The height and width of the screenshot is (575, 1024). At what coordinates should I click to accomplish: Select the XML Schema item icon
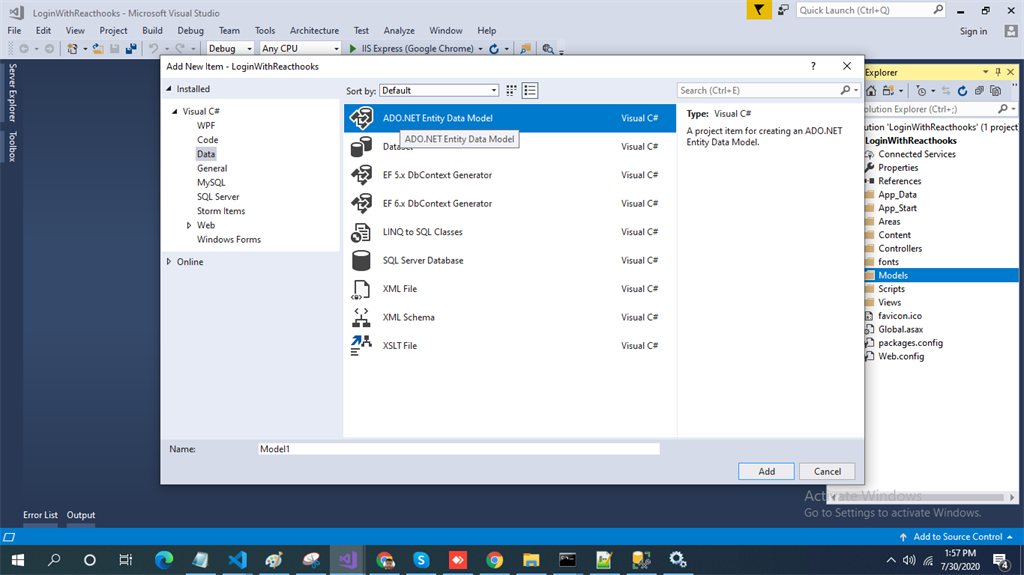(x=361, y=317)
